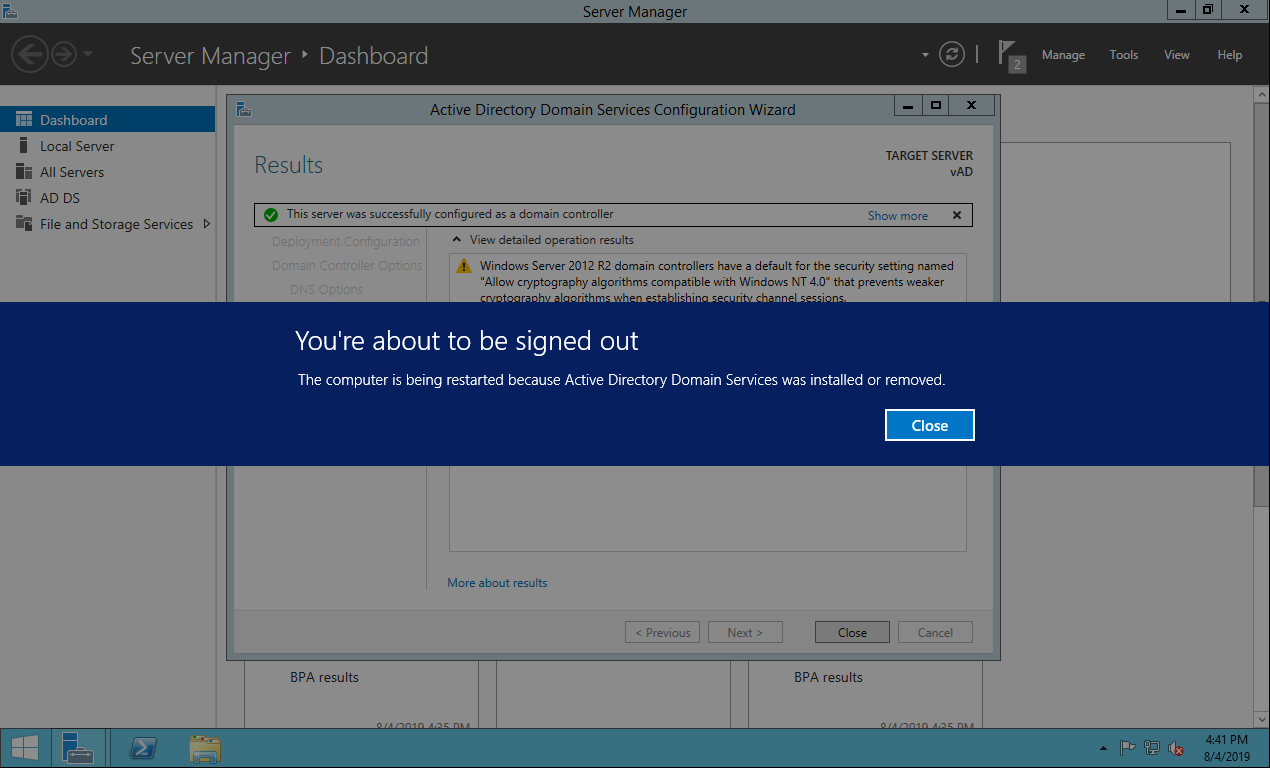This screenshot has height=768, width=1270.
Task: Click the forward navigation arrow
Action: [x=64, y=55]
